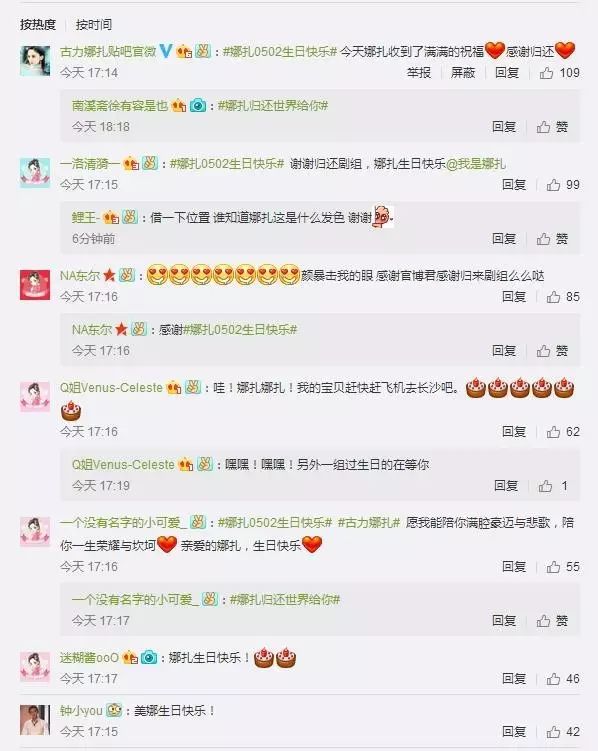Open the @我是娜扎 mention link
This screenshot has height=751, width=598.
click(476, 164)
